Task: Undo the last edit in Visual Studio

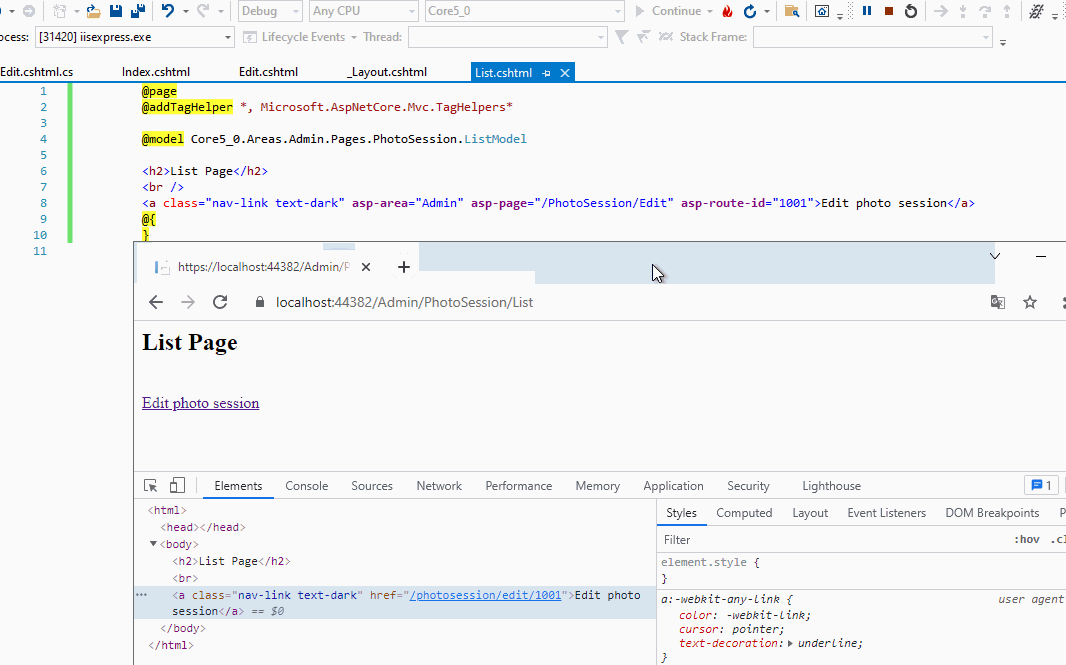Action: [167, 11]
